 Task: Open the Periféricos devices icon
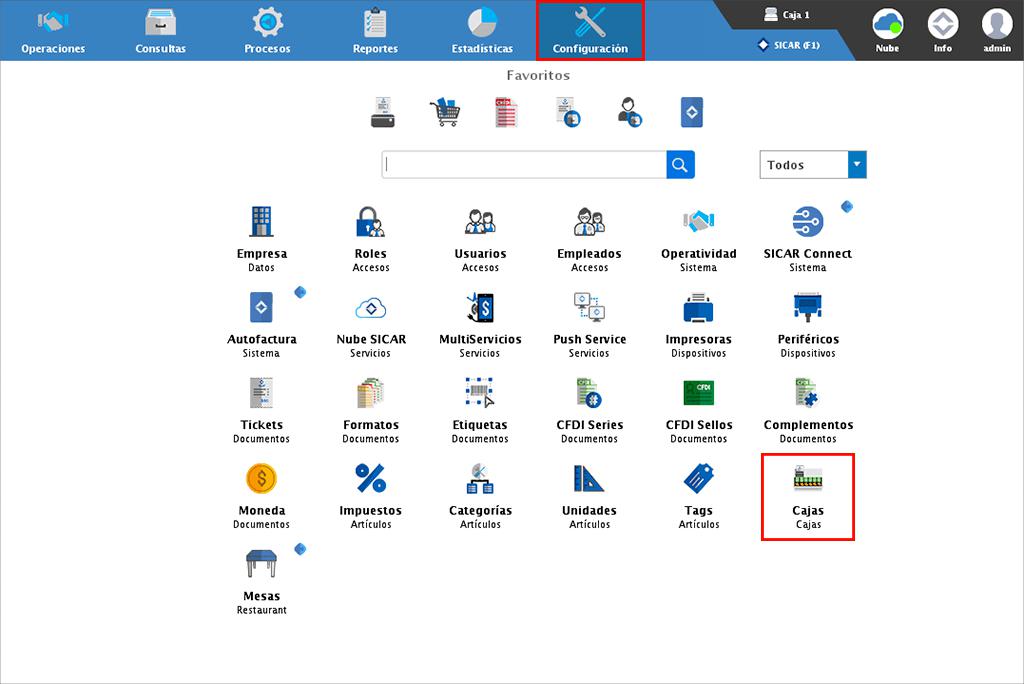click(808, 308)
